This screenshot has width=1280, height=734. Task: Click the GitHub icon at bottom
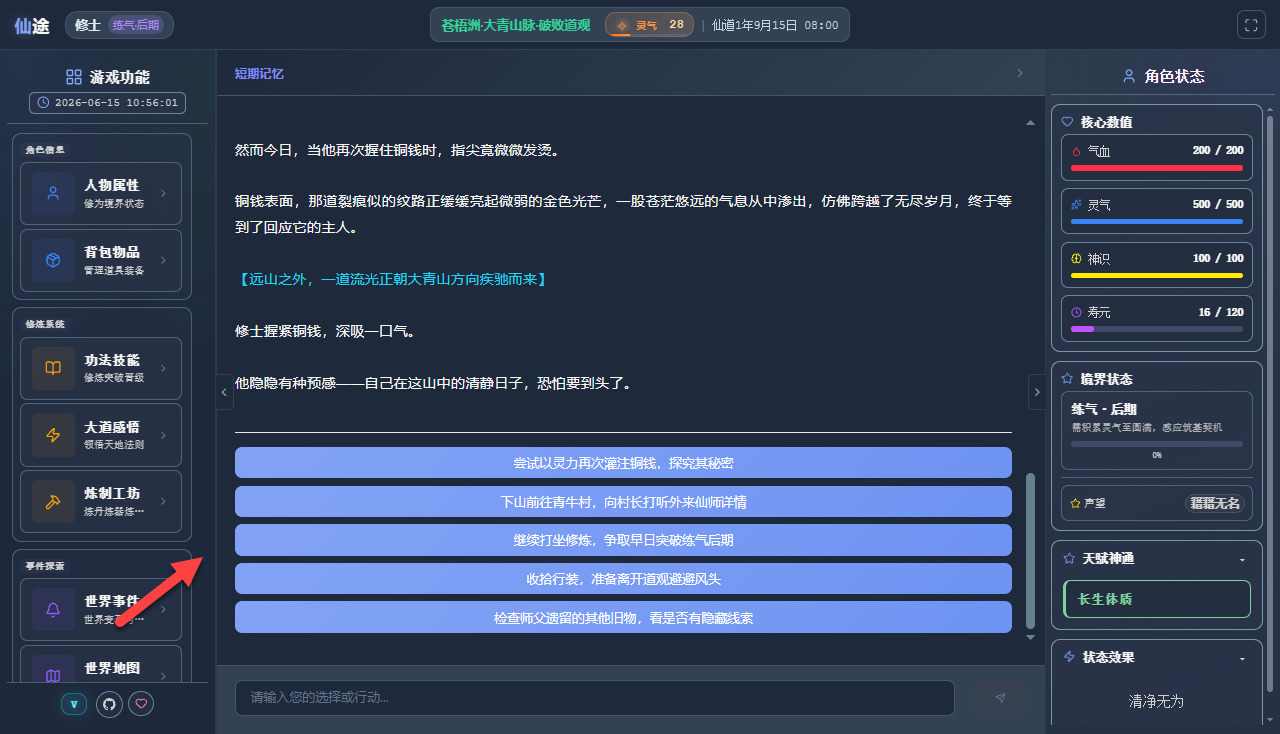click(109, 704)
